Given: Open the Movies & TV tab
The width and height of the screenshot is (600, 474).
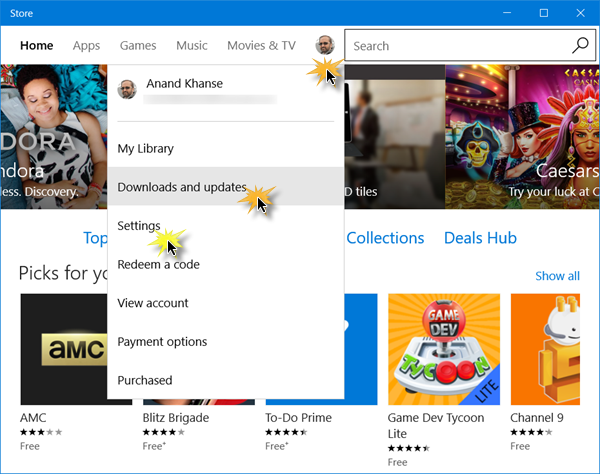Looking at the screenshot, I should click(x=261, y=46).
